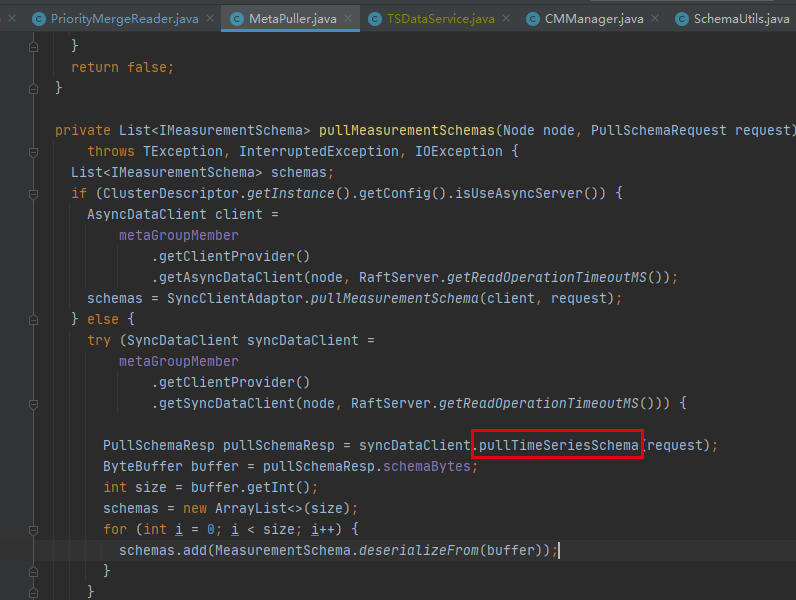Collapse the for loop fold marker
The width and height of the screenshot is (796, 600).
click(34, 530)
